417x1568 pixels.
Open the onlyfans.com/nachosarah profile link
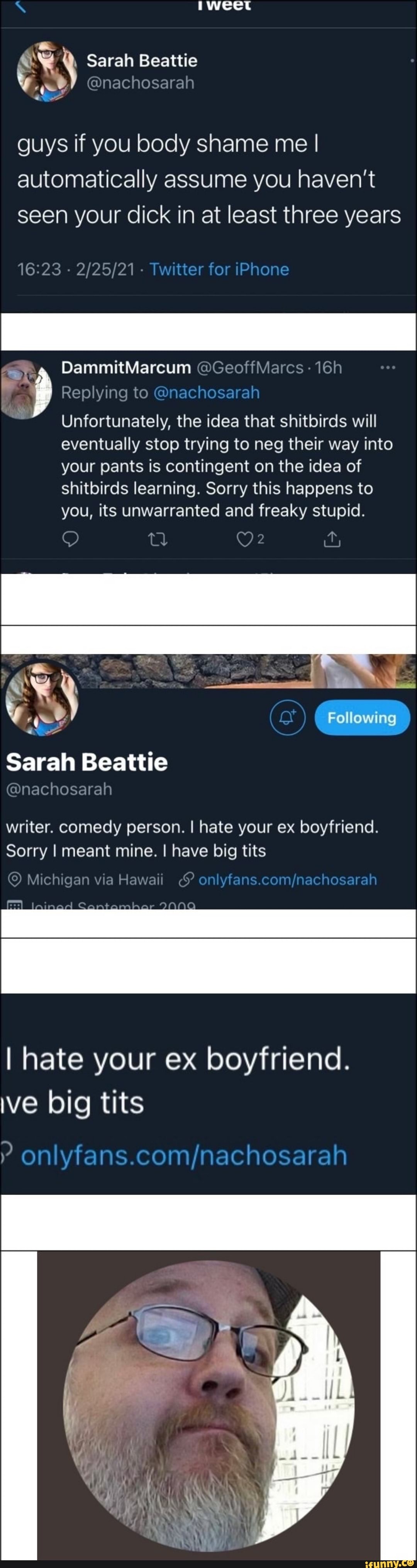tap(287, 880)
